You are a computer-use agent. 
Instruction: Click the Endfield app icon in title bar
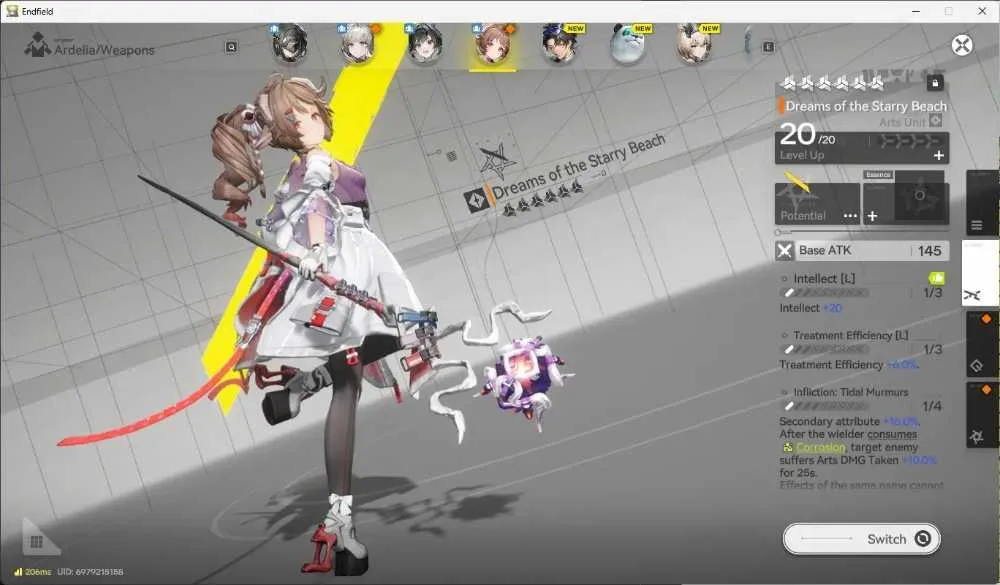click(x=12, y=11)
